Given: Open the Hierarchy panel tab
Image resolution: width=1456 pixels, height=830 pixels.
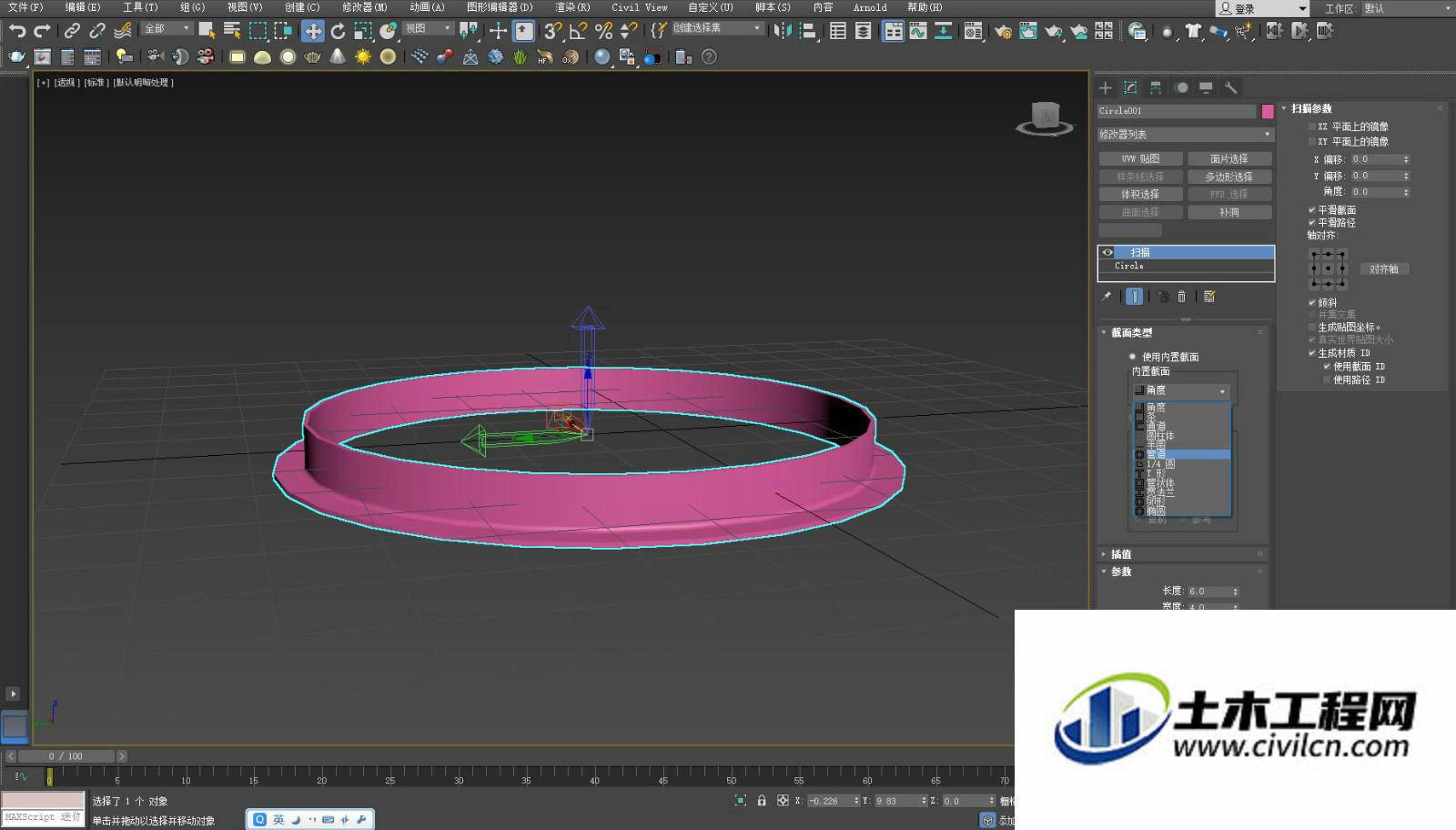Looking at the screenshot, I should tap(1156, 87).
